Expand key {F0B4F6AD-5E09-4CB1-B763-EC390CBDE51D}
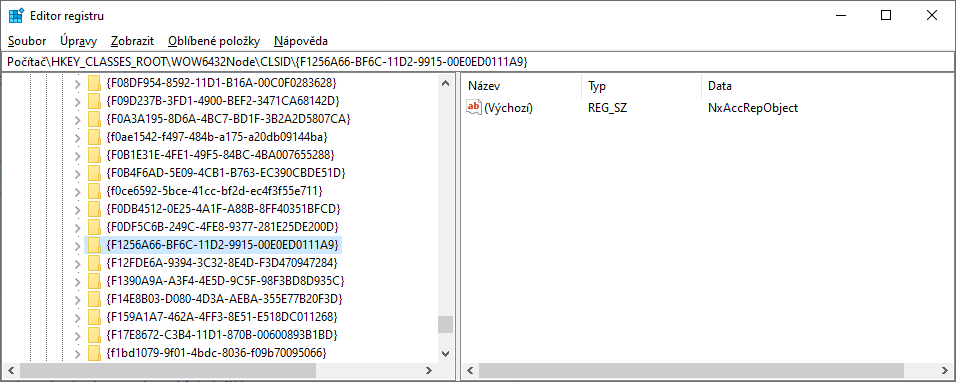This screenshot has height=382, width=956. point(77,173)
